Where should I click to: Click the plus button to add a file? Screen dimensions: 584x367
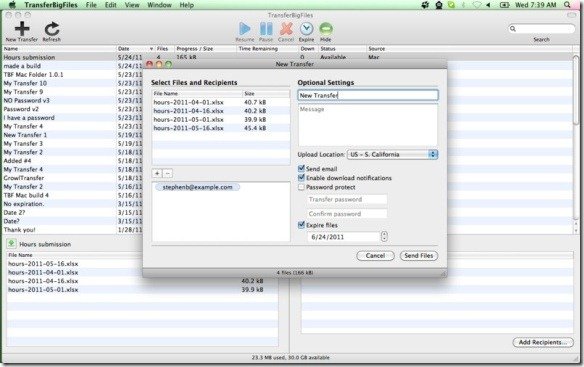pos(157,173)
